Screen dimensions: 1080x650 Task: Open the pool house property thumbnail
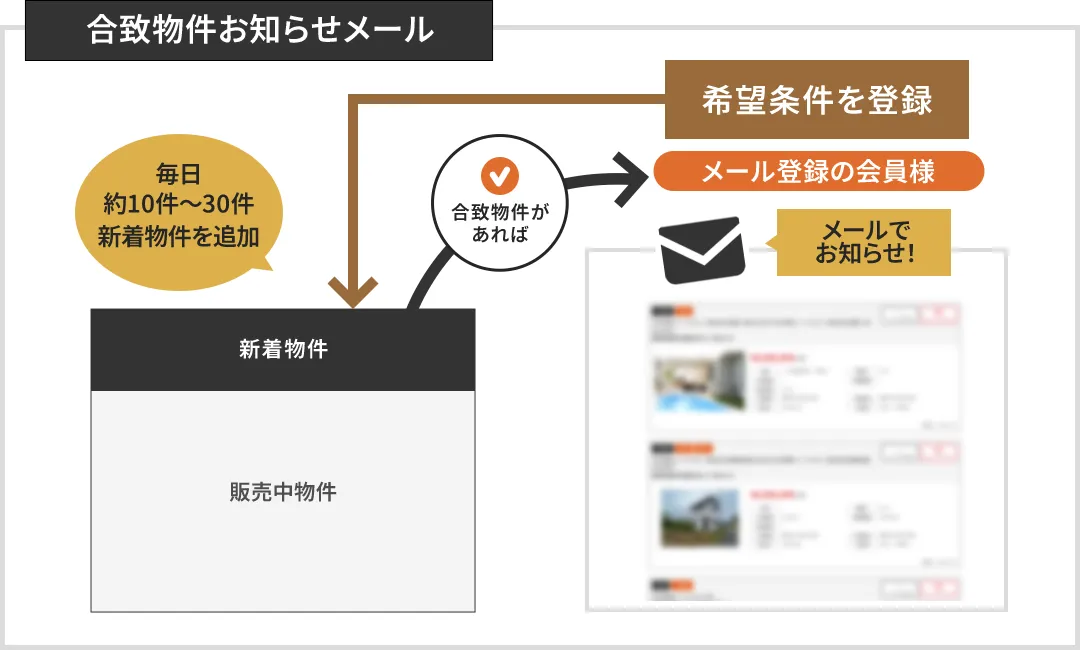699,383
